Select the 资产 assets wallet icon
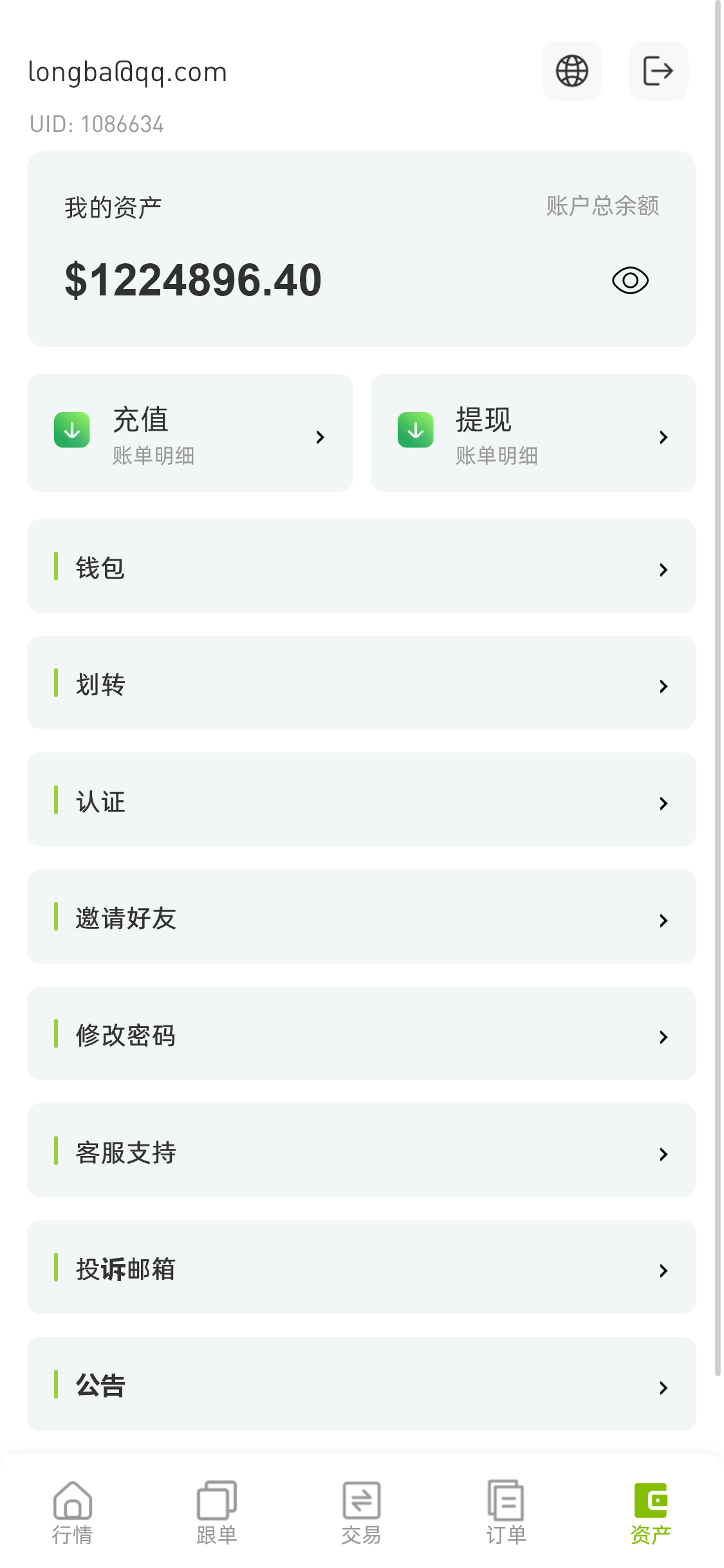724x1568 pixels. (x=651, y=1501)
